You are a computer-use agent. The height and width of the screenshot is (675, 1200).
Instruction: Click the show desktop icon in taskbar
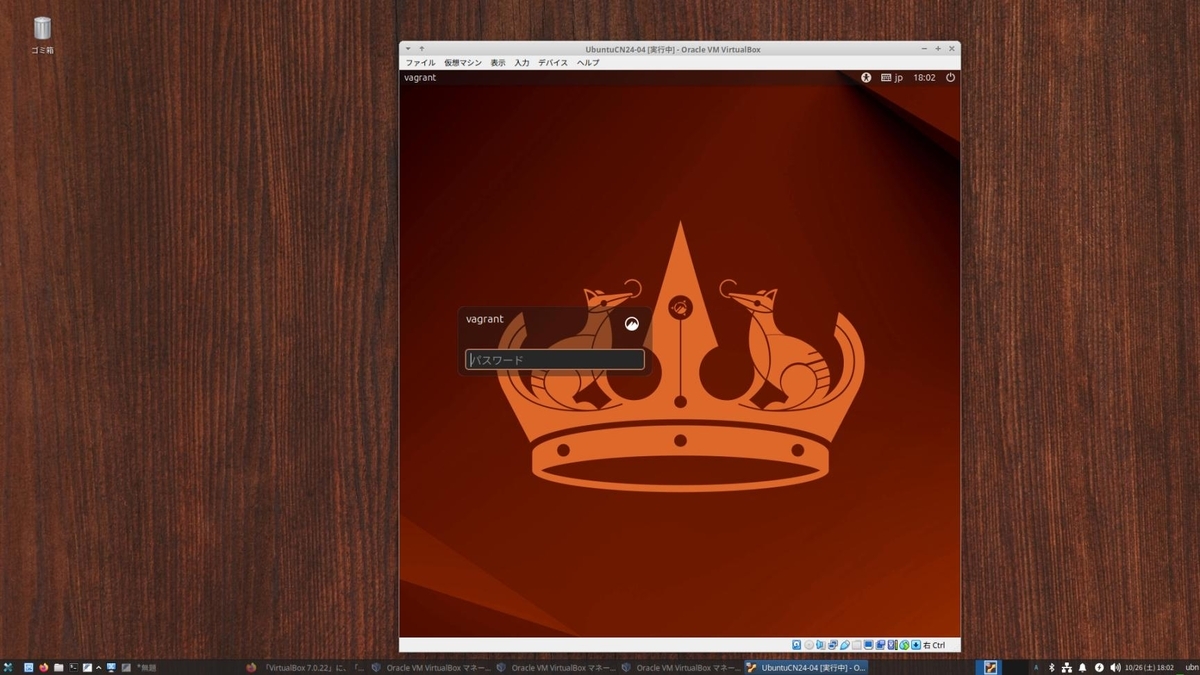point(28,667)
